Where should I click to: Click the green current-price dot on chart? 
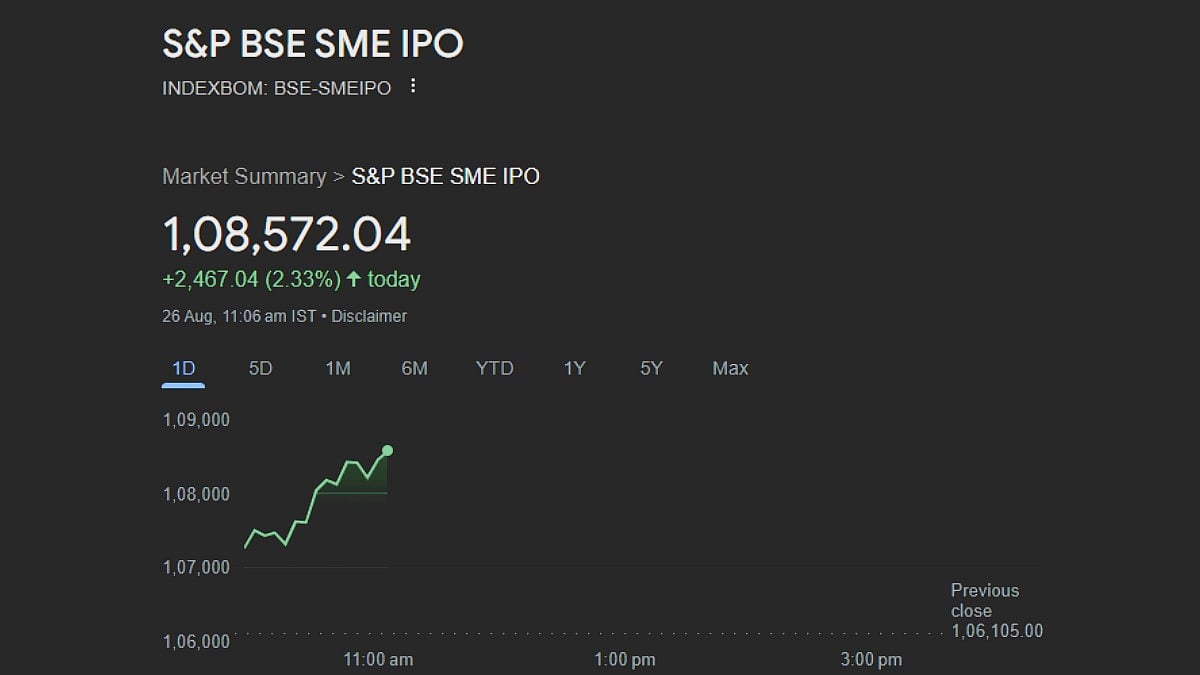(387, 451)
